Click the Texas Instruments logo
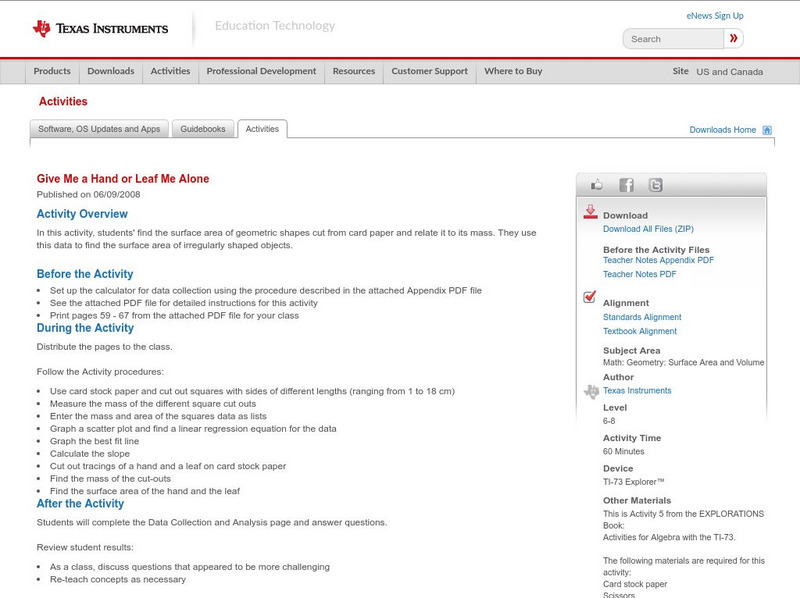This screenshot has width=800, height=598. (101, 29)
